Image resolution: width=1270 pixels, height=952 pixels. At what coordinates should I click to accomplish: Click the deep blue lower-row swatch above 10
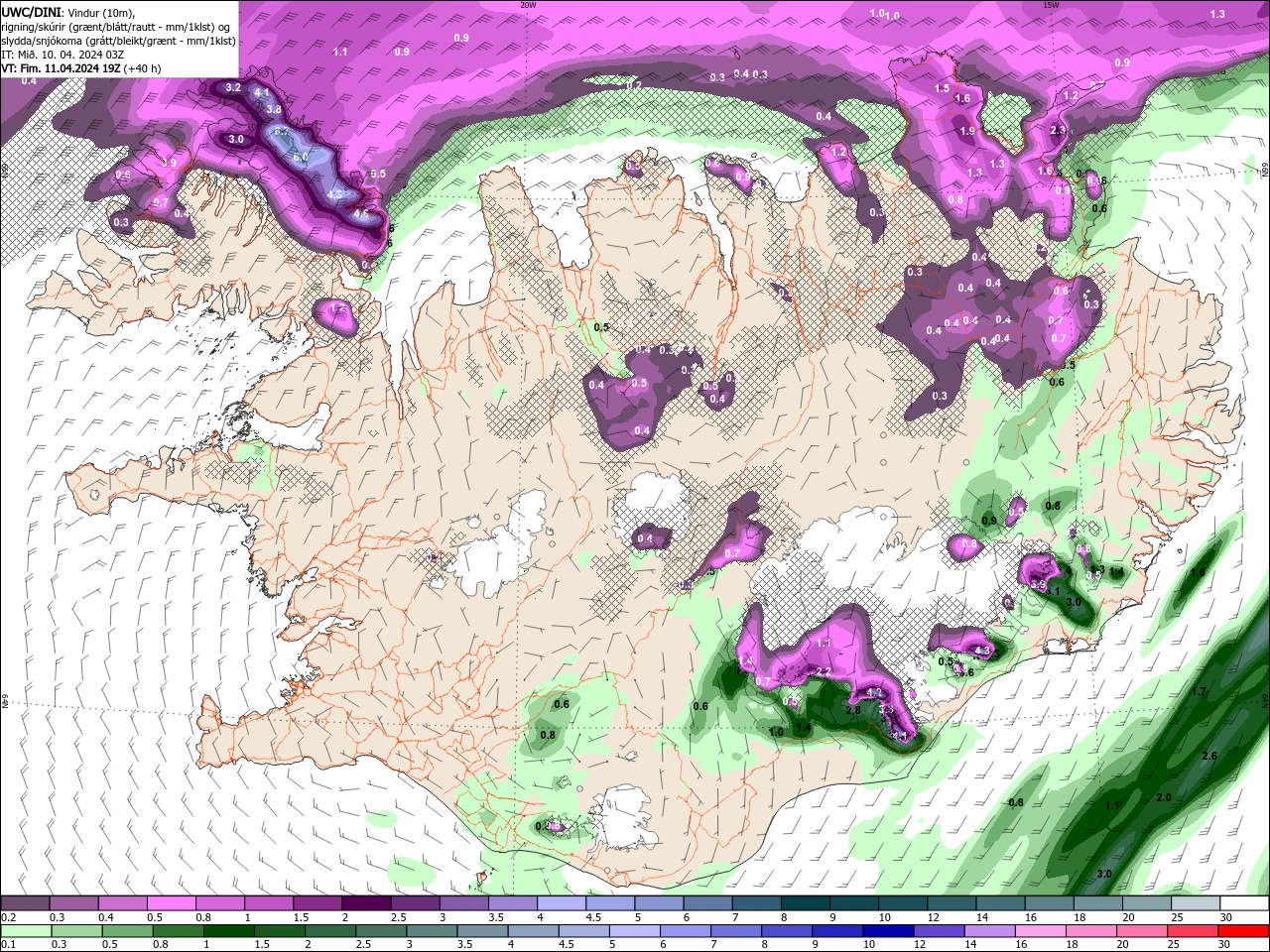[x=889, y=931]
